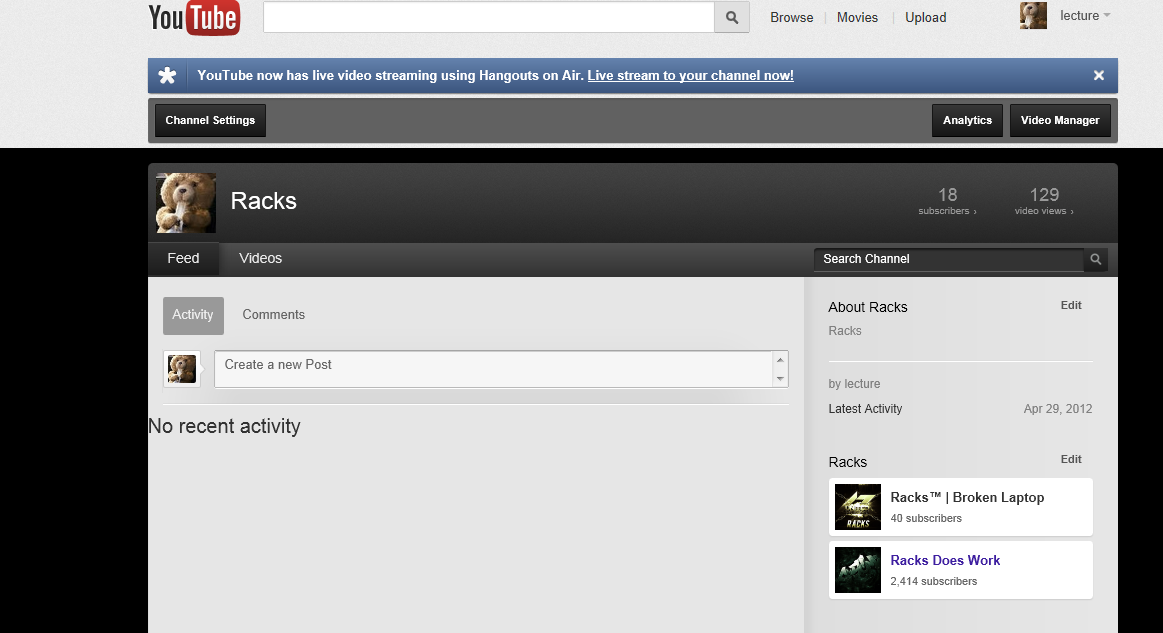This screenshot has height=633, width=1163.
Task: Click the YouTube logo
Action: [x=194, y=18]
